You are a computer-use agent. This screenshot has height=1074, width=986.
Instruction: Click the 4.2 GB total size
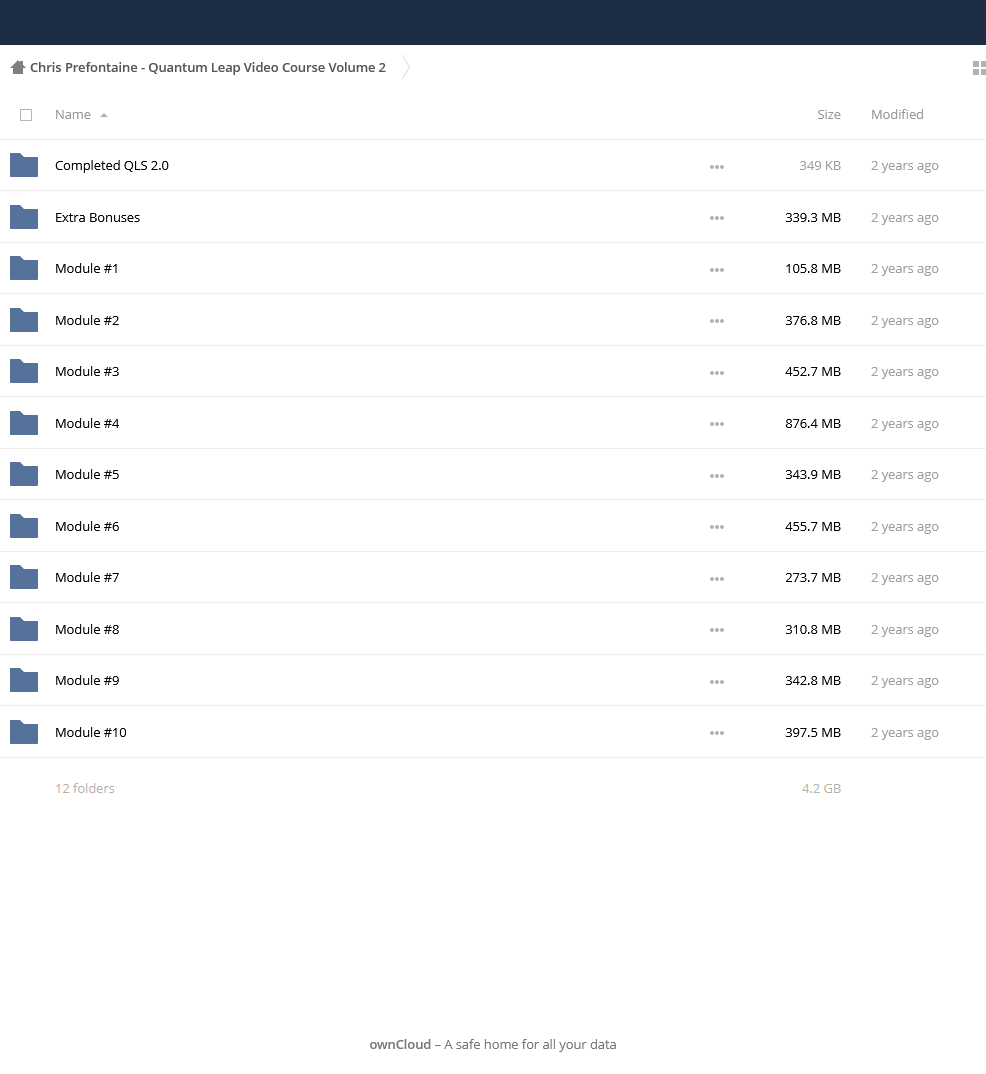point(821,788)
